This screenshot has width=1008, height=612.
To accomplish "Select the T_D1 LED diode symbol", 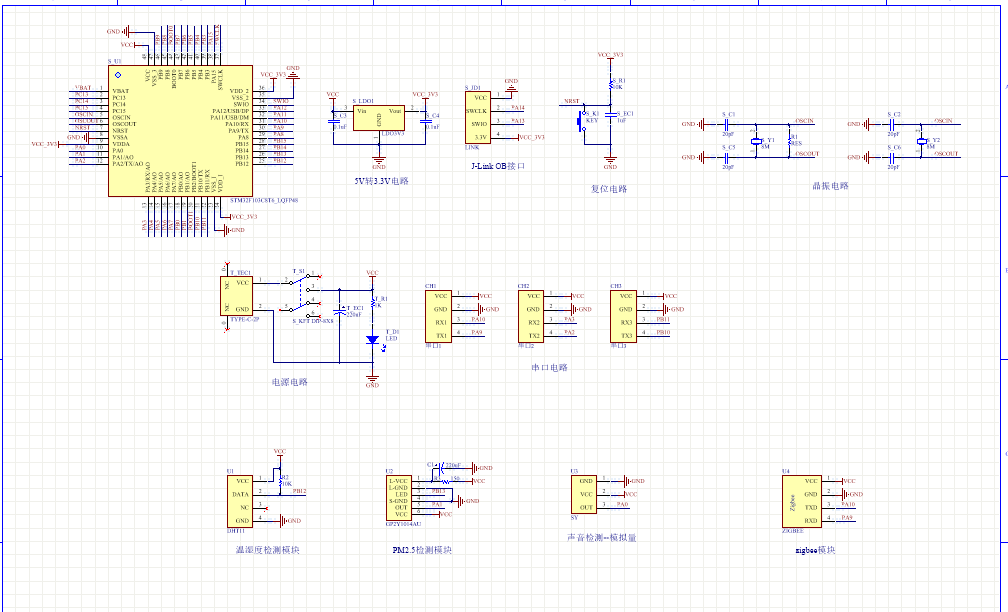I will [372, 339].
